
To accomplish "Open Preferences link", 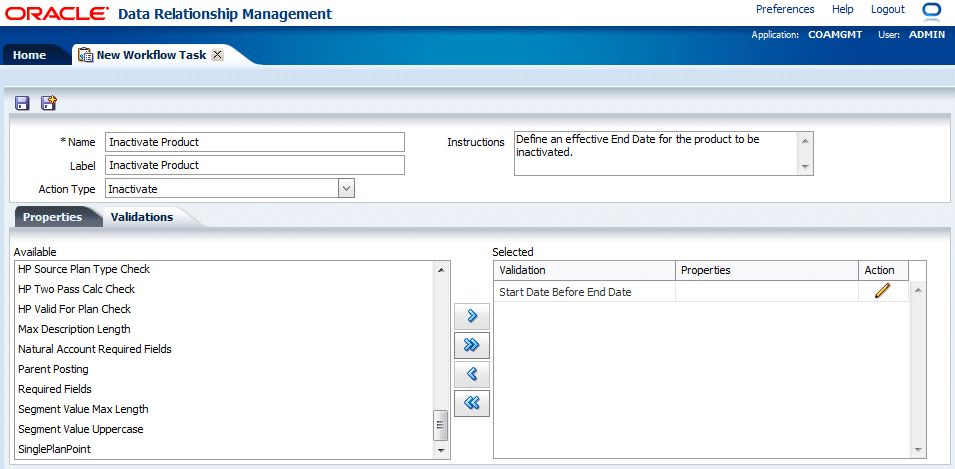I will (785, 9).
